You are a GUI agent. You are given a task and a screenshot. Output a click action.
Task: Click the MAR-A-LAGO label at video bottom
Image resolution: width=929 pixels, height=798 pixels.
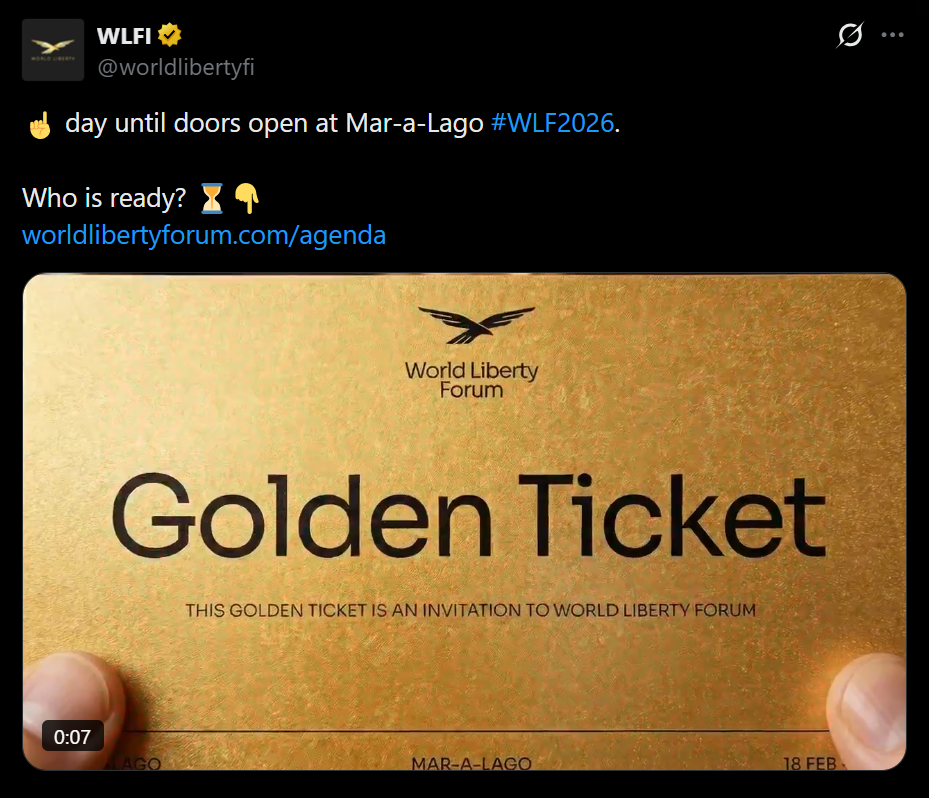click(472, 763)
